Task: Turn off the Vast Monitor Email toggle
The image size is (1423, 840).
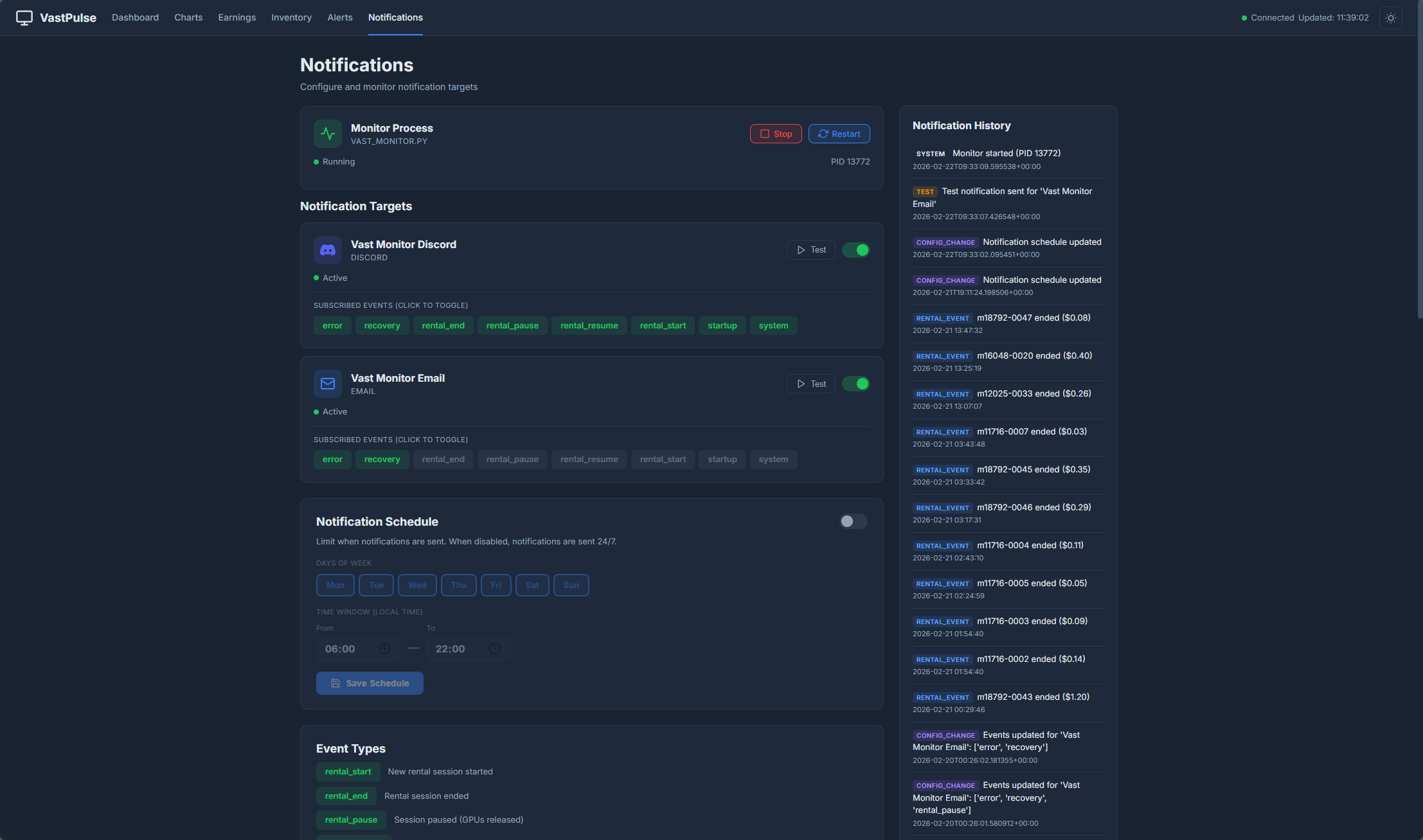Action: click(855, 383)
